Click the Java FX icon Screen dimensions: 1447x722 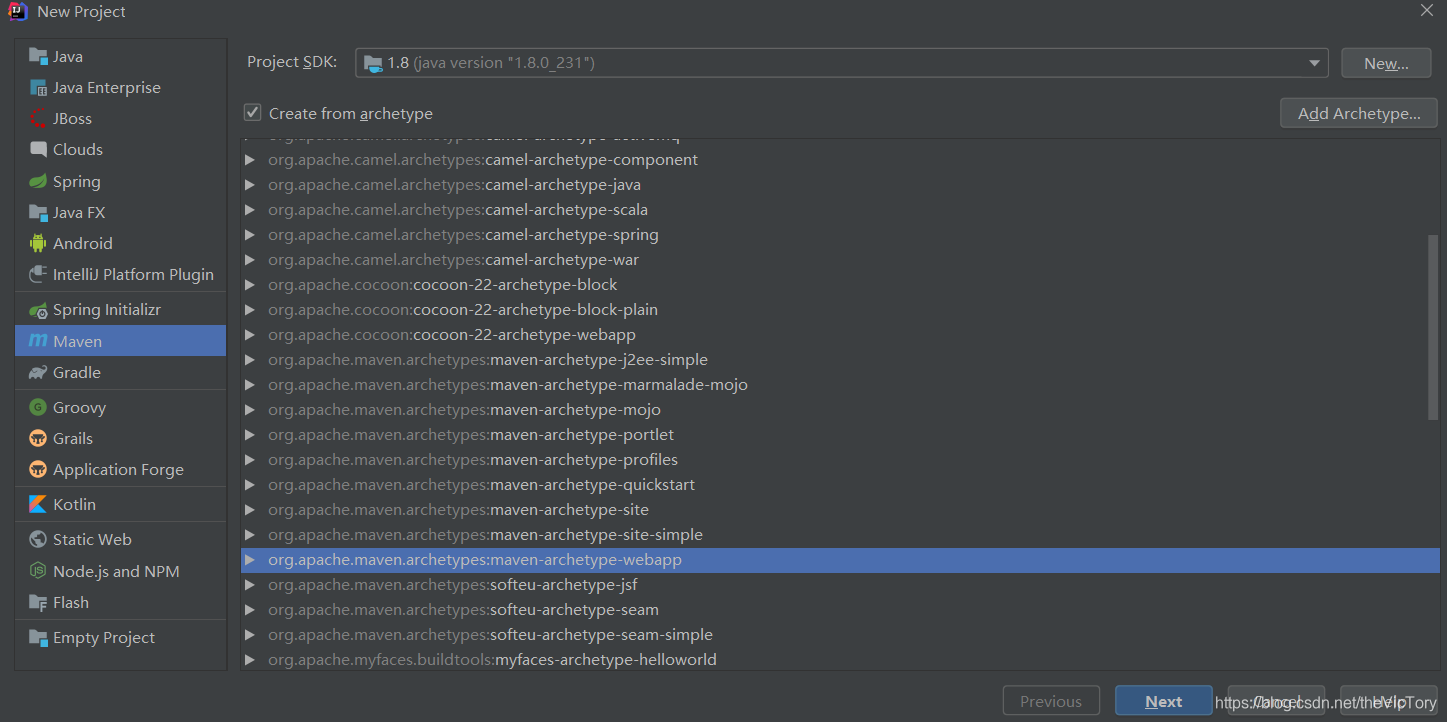[38, 212]
